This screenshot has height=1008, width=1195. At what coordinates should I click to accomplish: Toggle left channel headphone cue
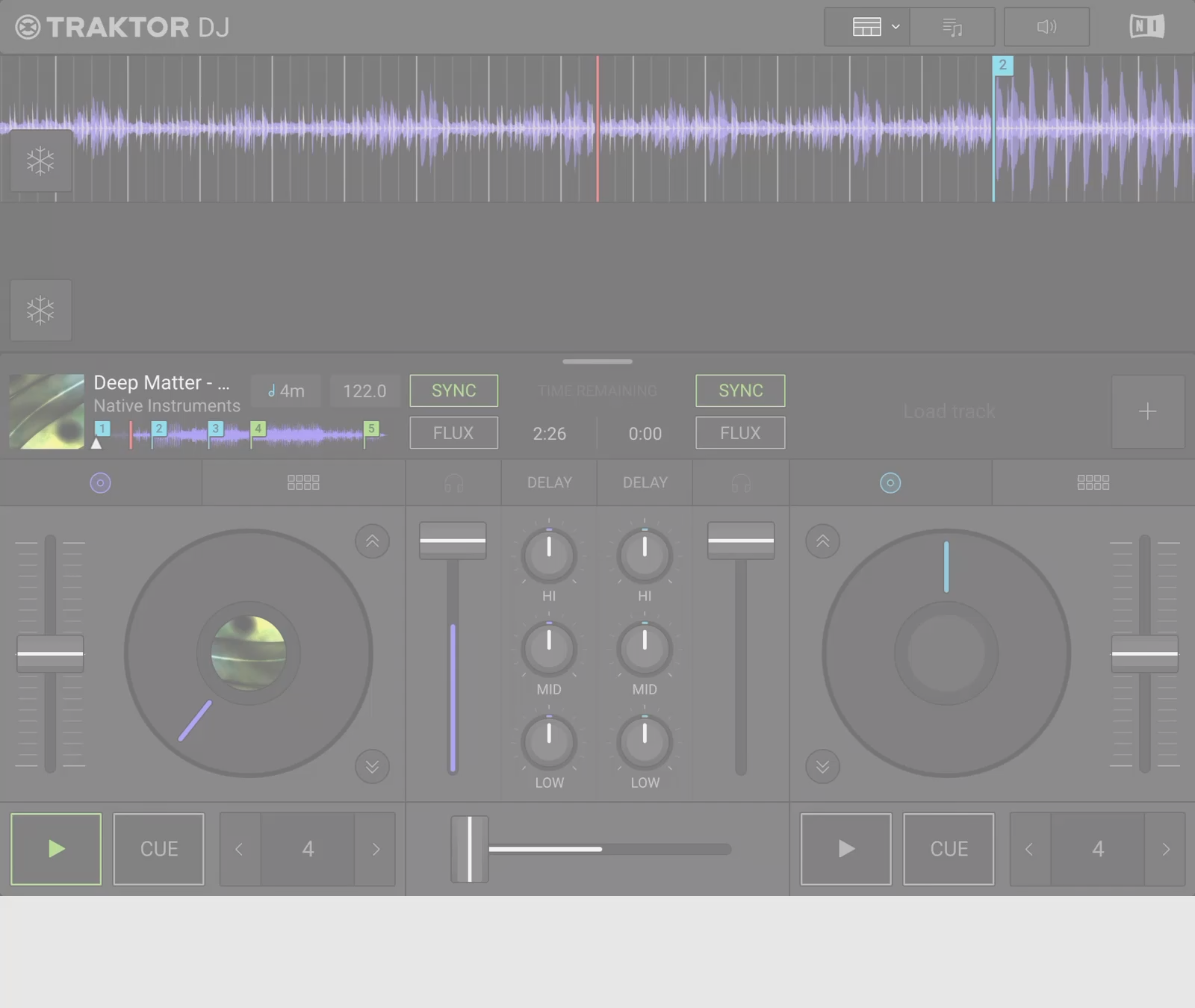point(454,483)
